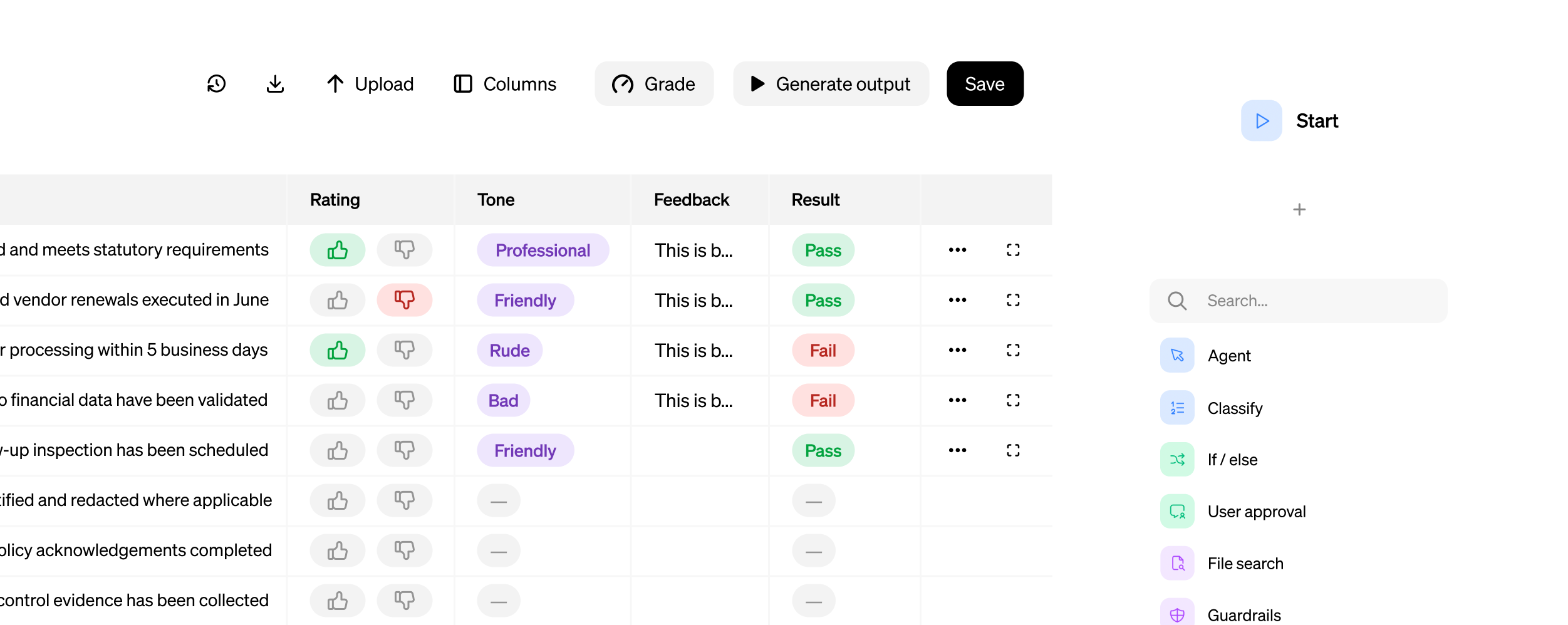Click Generate output

coord(831,83)
